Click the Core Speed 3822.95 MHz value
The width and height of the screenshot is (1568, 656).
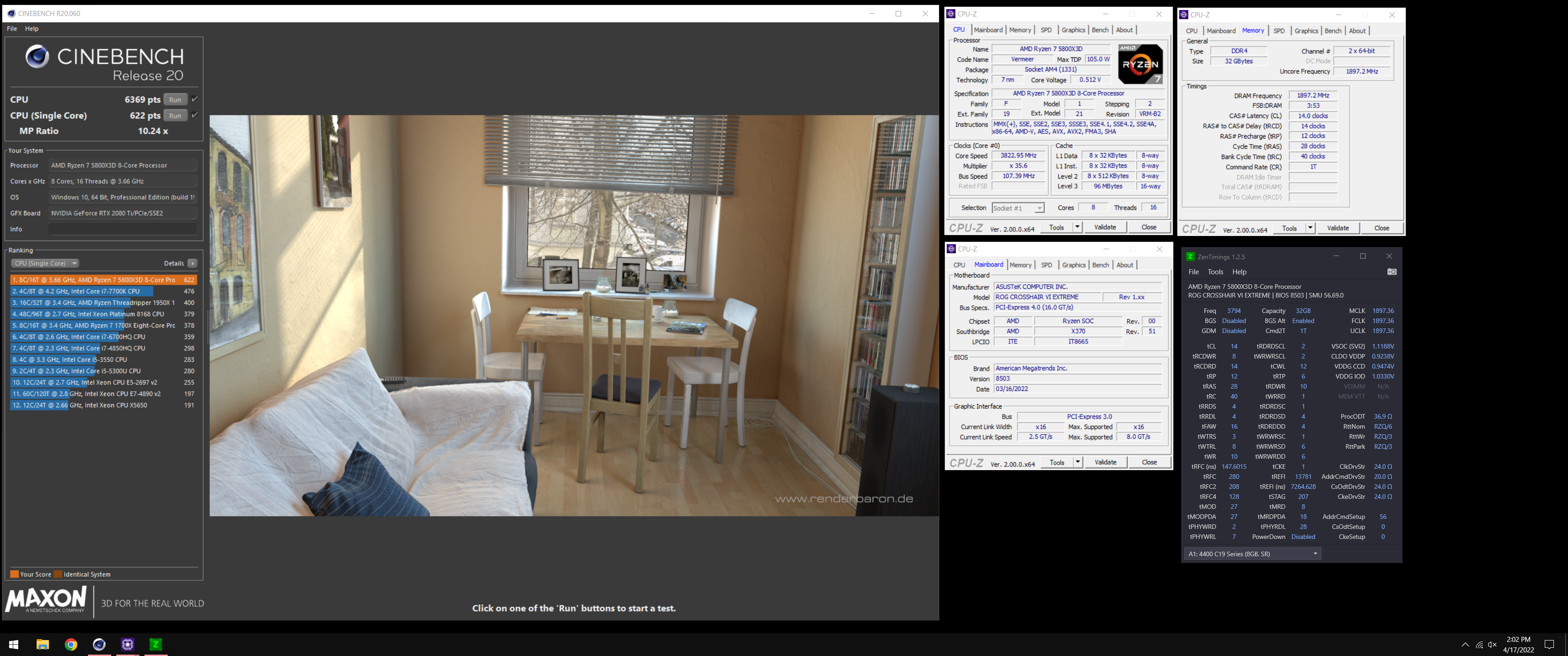pyautogui.click(x=1018, y=156)
